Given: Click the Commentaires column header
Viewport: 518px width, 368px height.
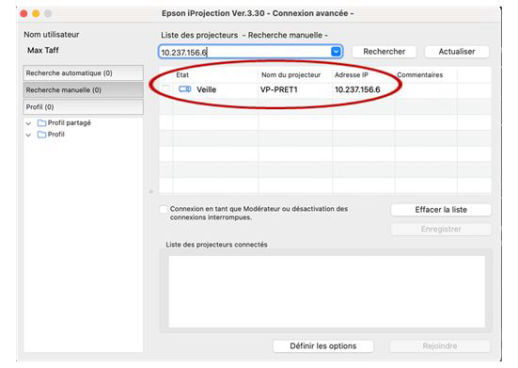Looking at the screenshot, I should (x=420, y=75).
